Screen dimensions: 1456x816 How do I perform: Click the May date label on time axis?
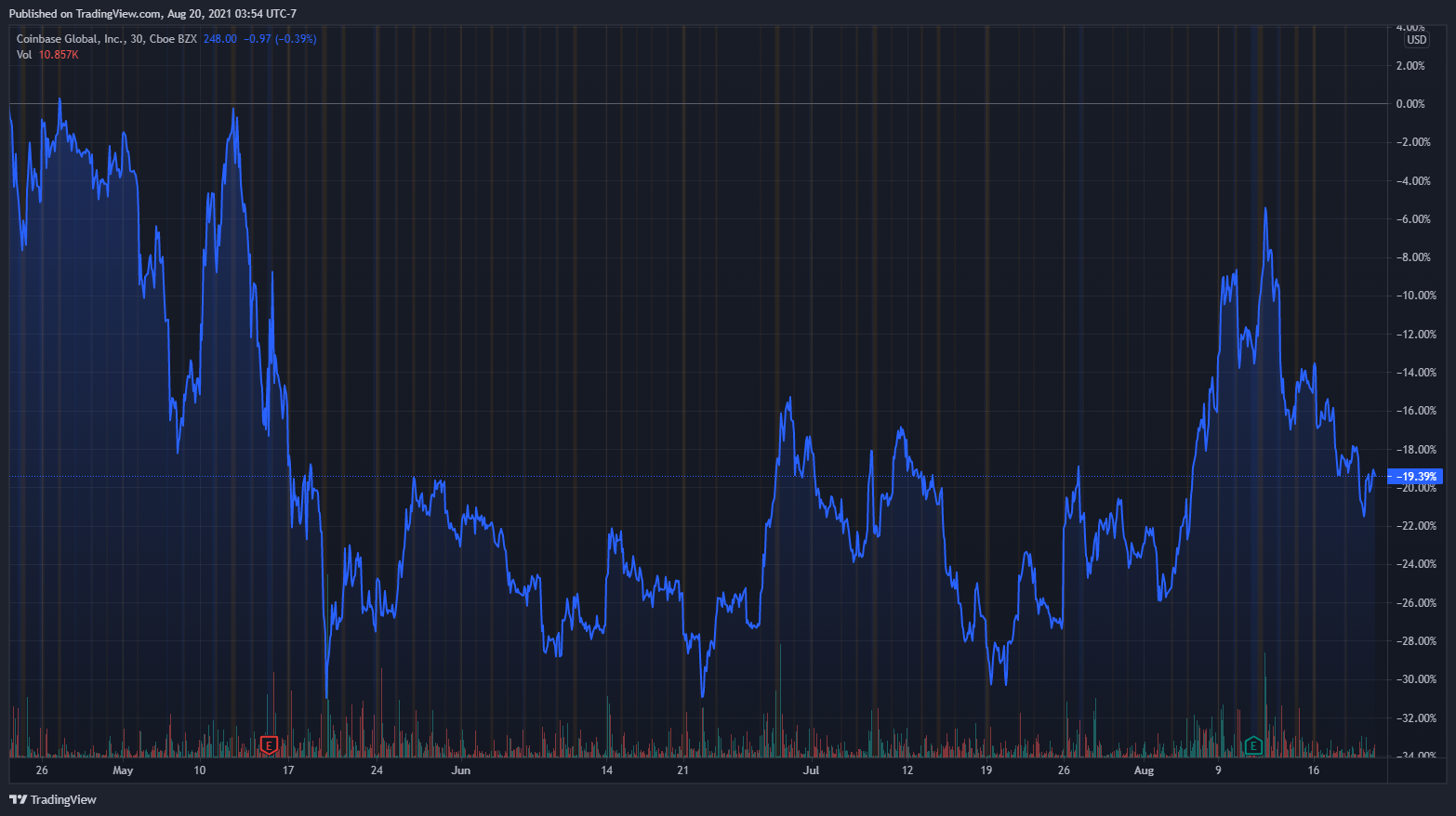pyautogui.click(x=123, y=770)
